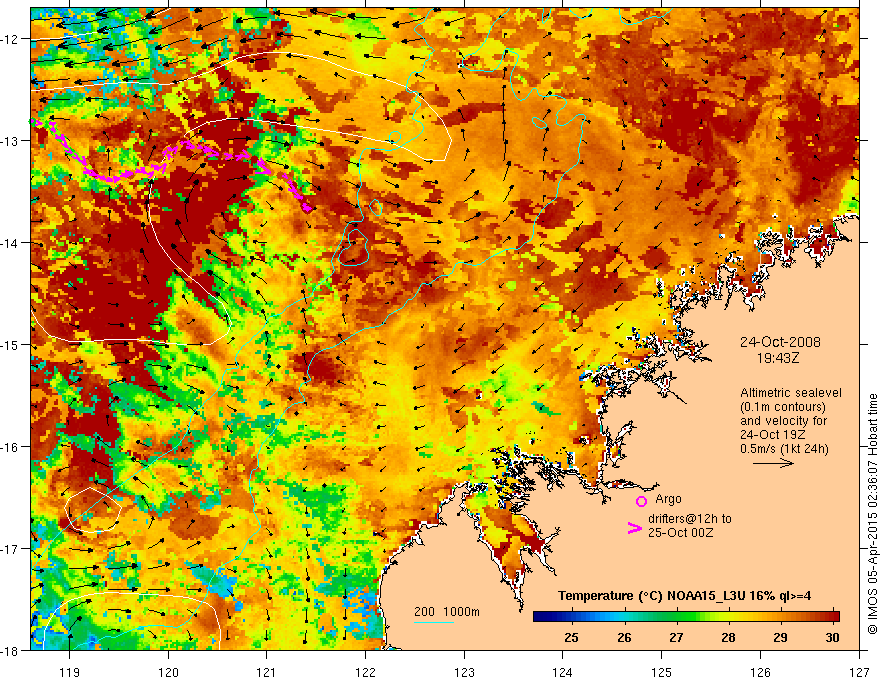Click the 0.5m/s velocity scale arrow

click(773, 463)
